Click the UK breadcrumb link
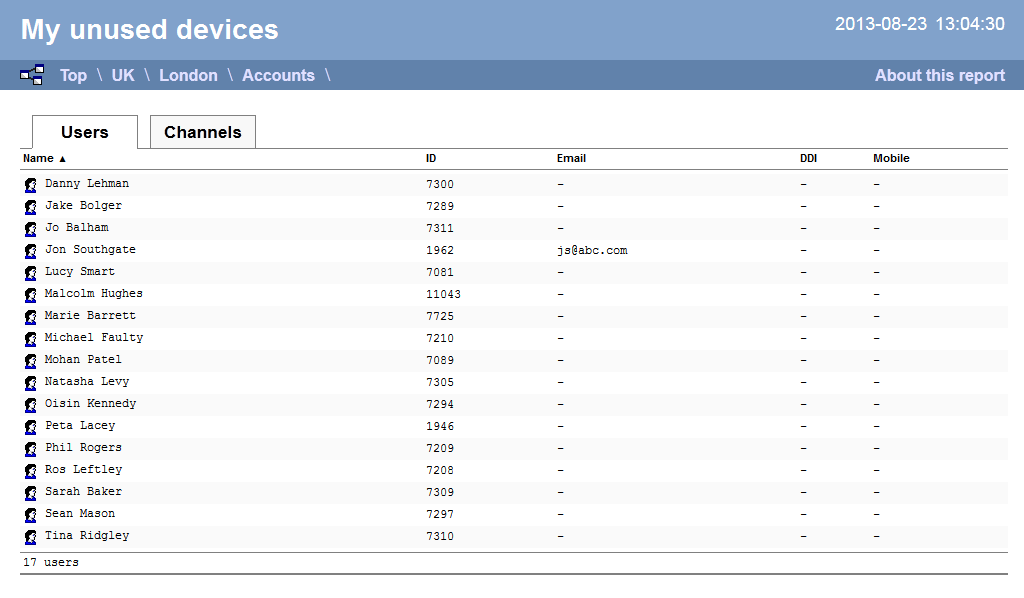 [x=122, y=75]
